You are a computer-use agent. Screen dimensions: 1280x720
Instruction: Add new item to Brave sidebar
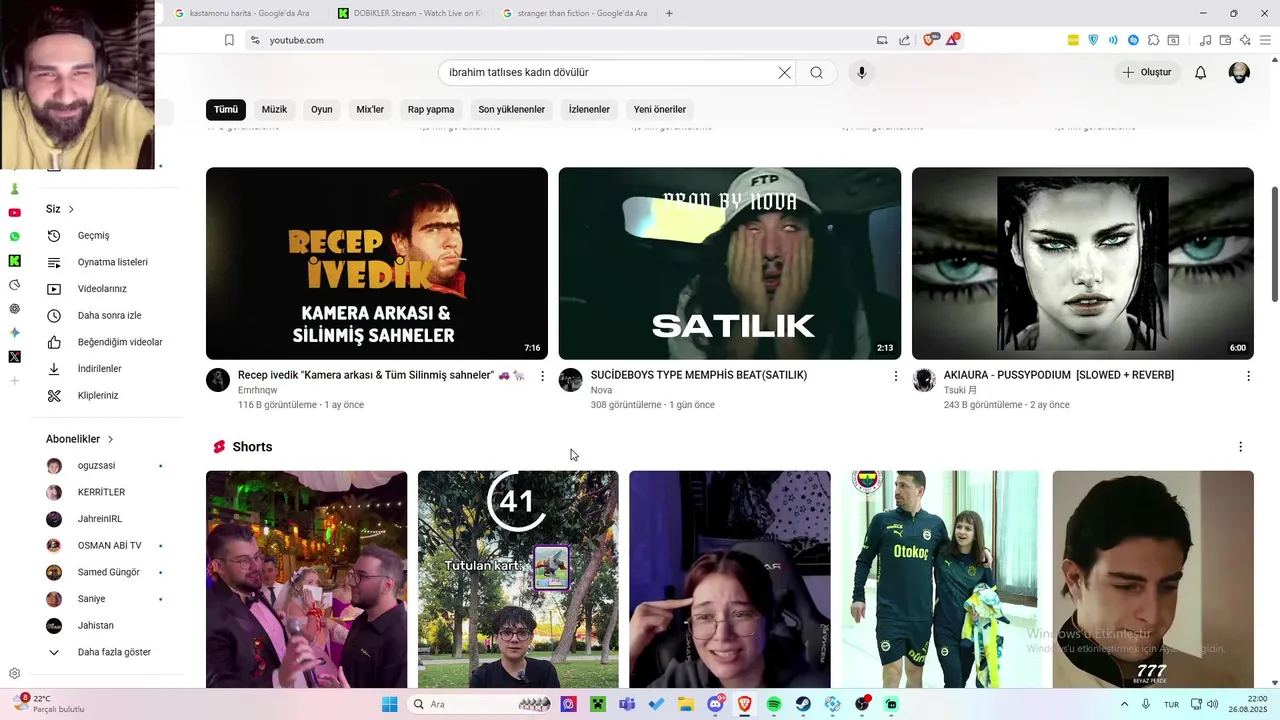(x=14, y=381)
